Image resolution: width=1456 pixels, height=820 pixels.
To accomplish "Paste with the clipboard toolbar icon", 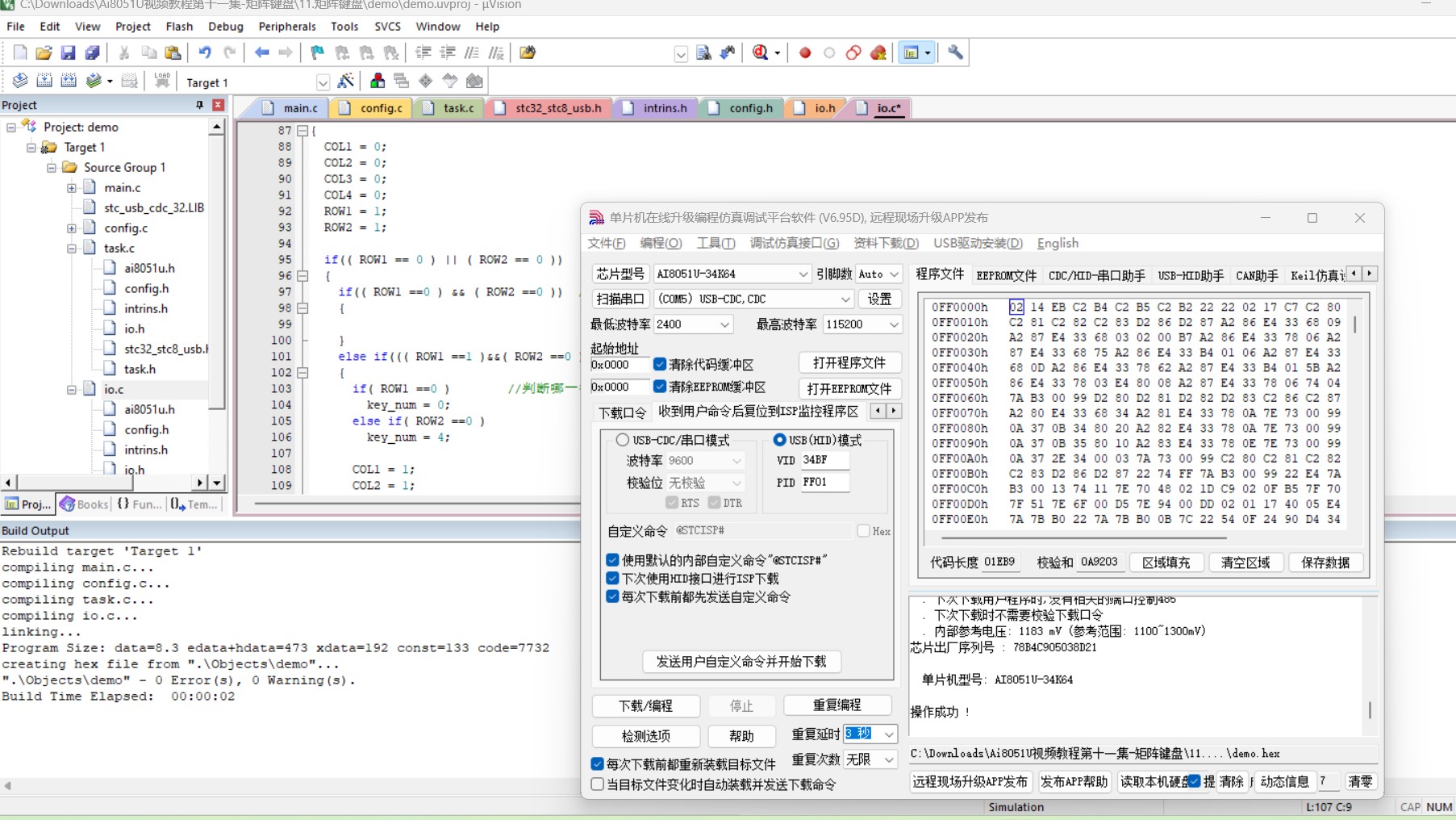I will 173,53.
